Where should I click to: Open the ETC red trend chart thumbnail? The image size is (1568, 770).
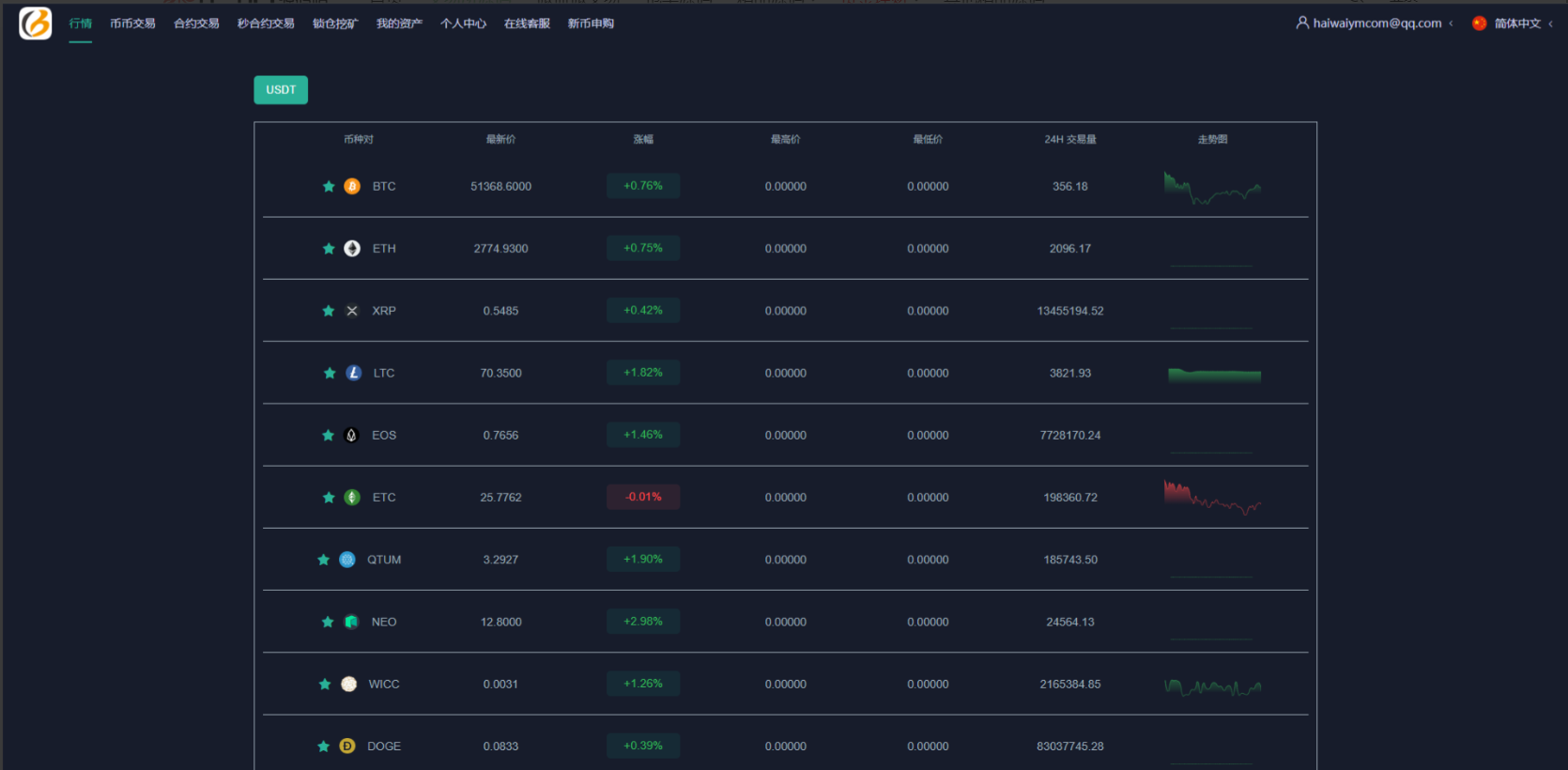click(1212, 498)
